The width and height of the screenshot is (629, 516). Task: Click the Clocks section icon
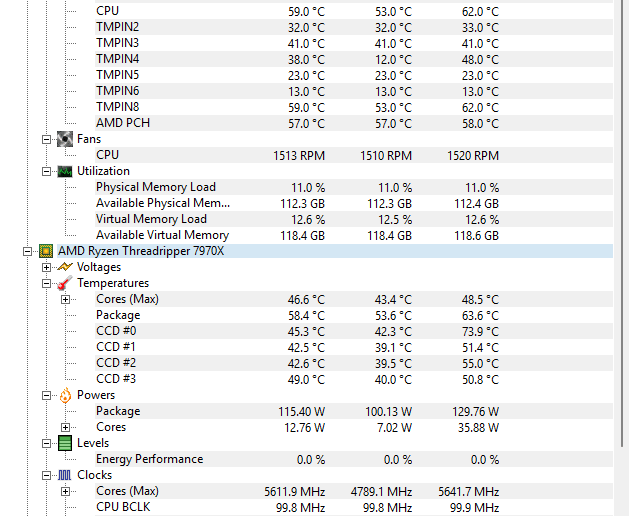65,475
